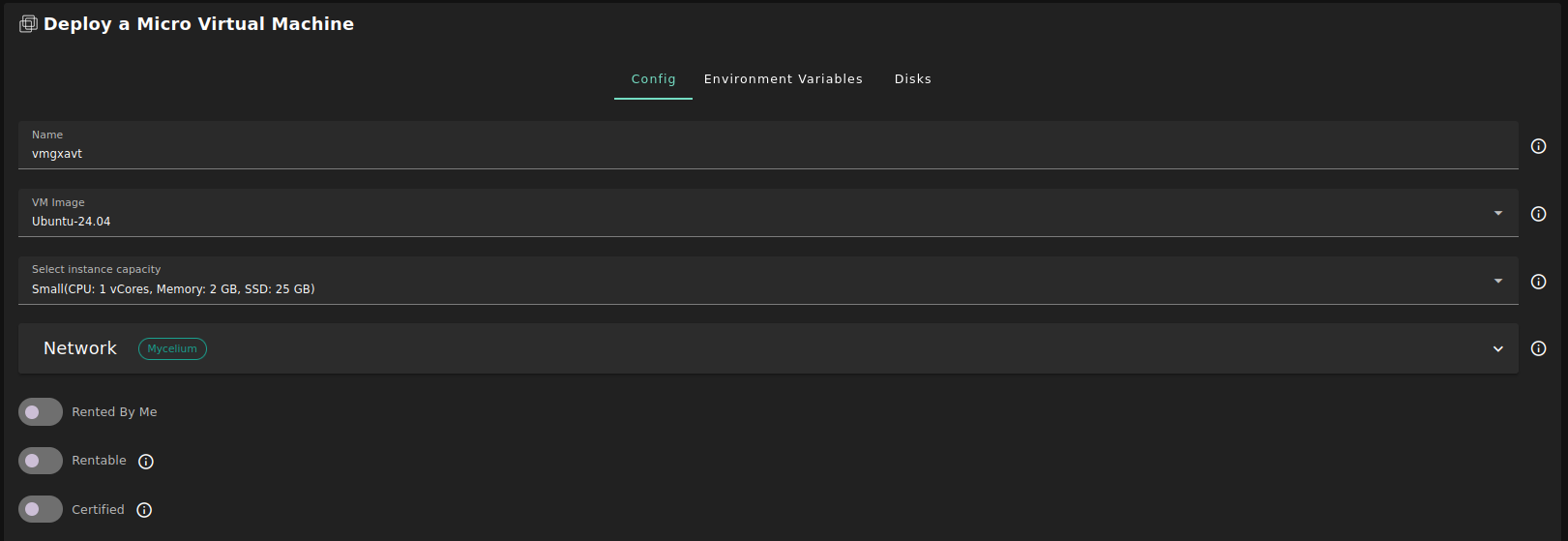Show the Rentable info tooltip icon

click(146, 462)
